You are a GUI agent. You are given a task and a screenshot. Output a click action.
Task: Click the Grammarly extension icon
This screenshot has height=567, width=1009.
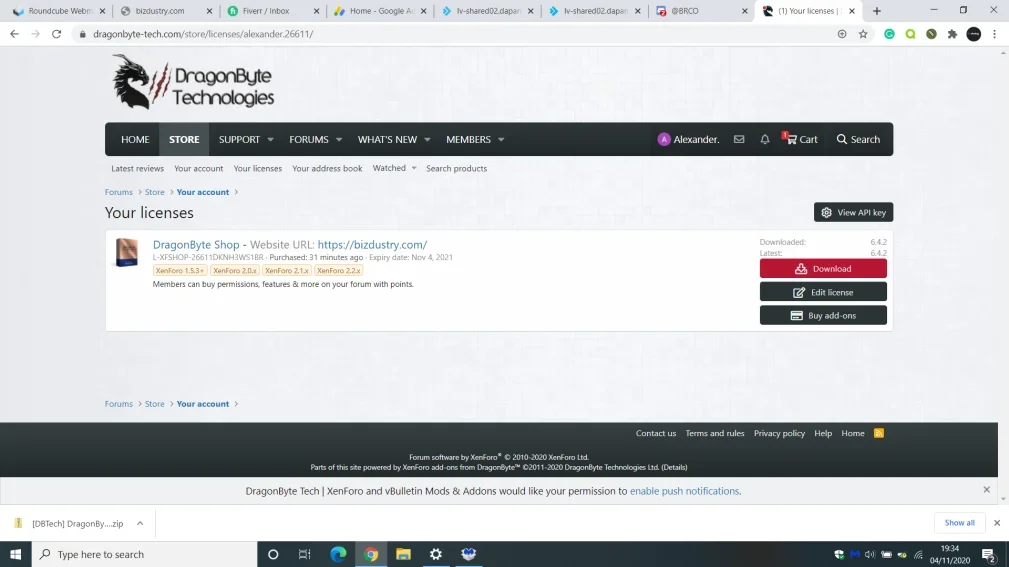[x=889, y=33]
